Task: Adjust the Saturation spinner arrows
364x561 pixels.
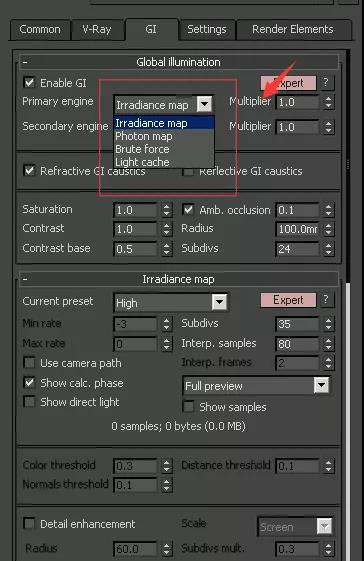Action: (166, 210)
